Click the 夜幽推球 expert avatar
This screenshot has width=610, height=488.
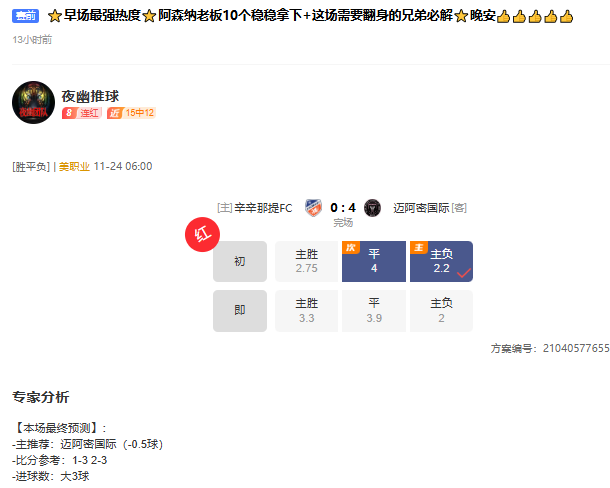33,102
